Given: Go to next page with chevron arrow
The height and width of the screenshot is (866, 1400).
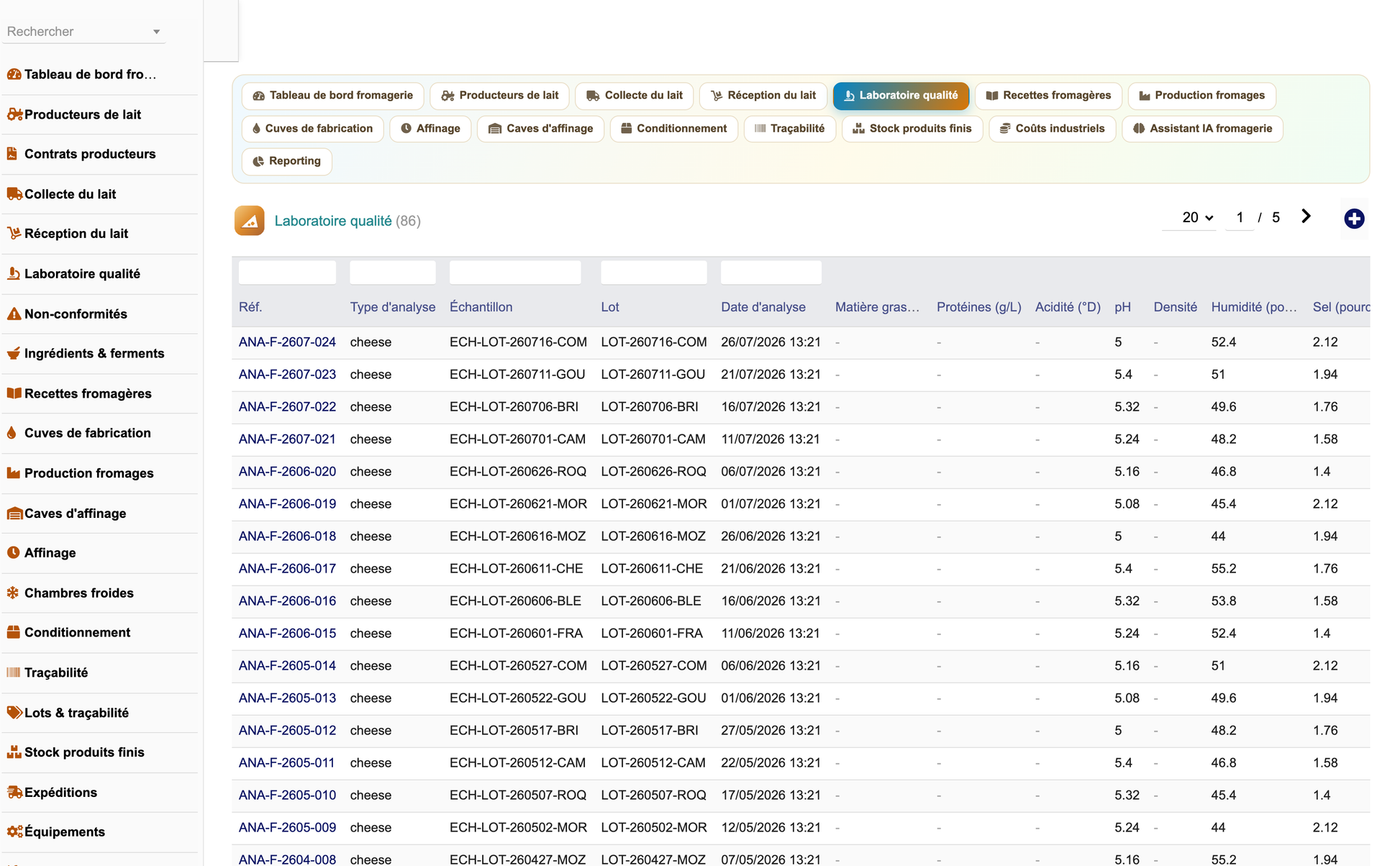Looking at the screenshot, I should point(1306,216).
